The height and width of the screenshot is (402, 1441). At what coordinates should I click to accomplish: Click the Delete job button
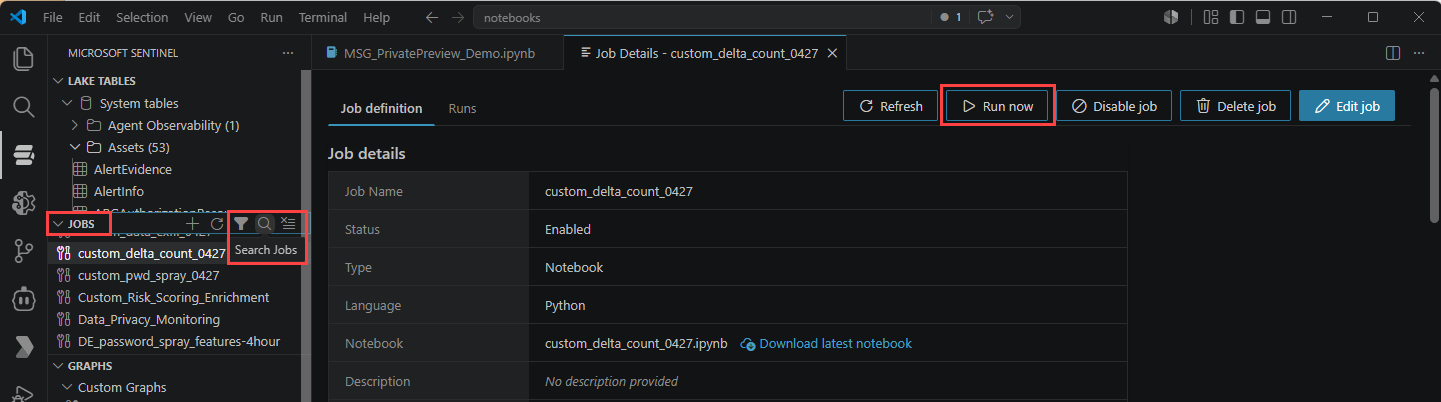(1235, 106)
